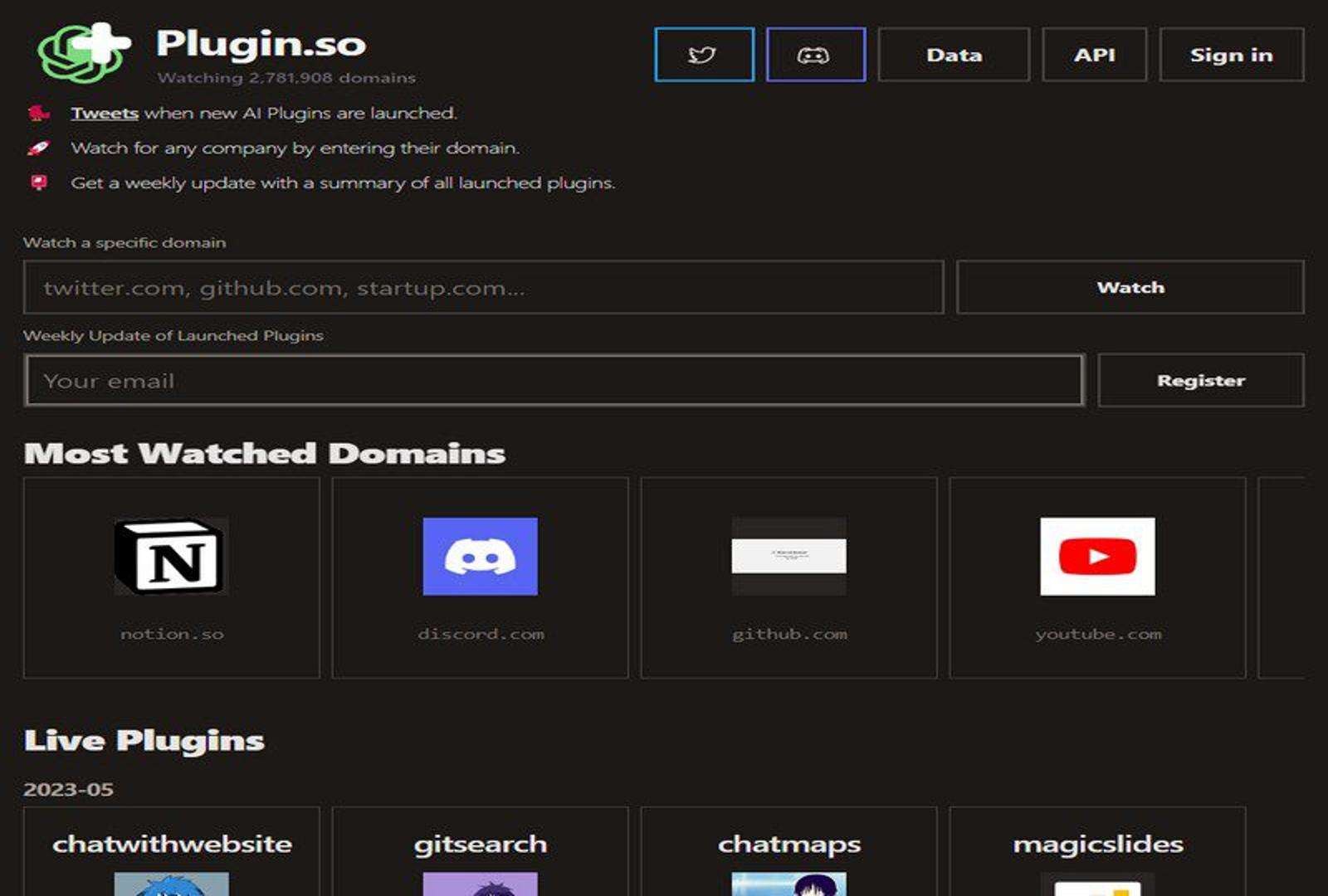Click the domain watch input field
This screenshot has width=1328, height=896.
coord(486,287)
